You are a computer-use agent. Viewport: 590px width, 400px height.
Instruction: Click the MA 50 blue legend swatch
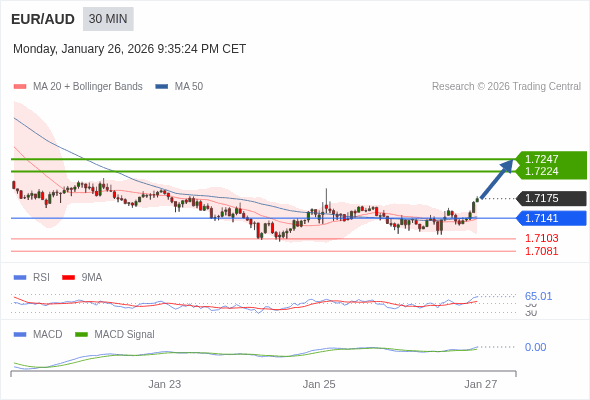(x=162, y=87)
